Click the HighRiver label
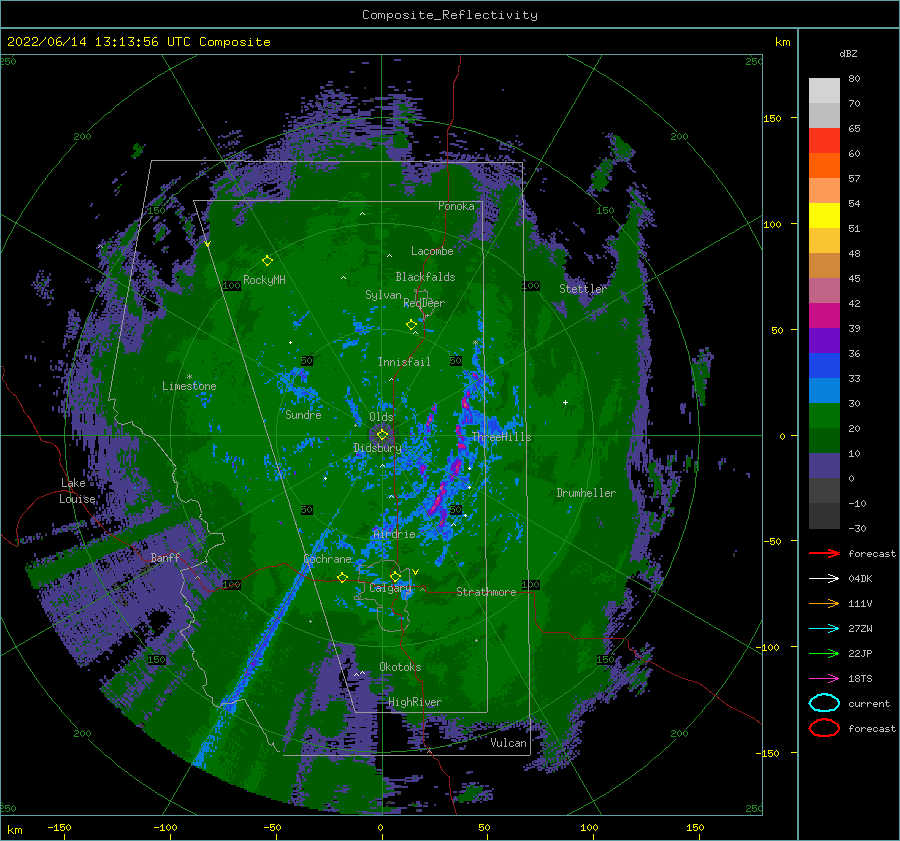The image size is (900, 841). click(x=415, y=702)
